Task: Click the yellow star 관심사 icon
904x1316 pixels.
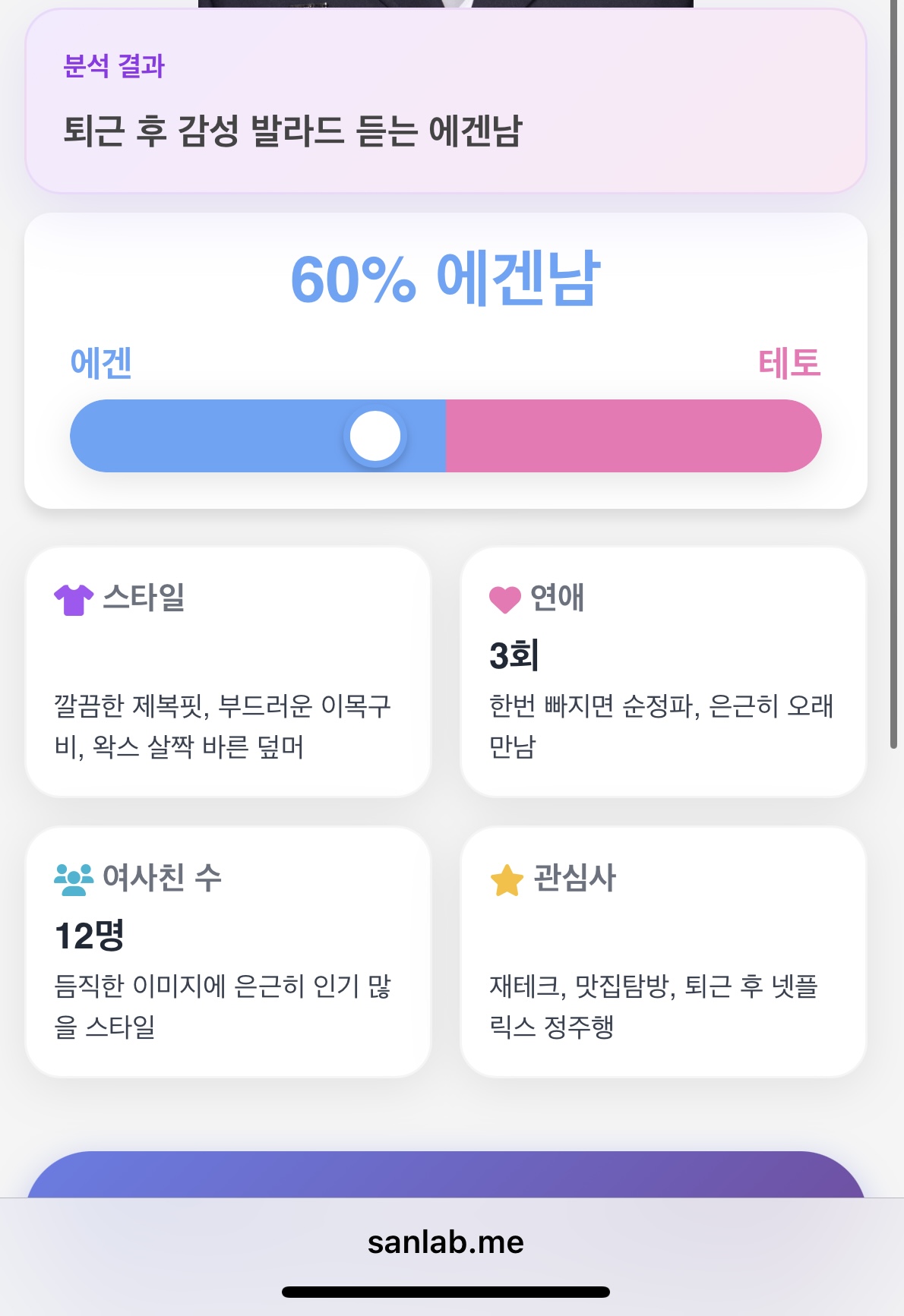Action: 507,880
